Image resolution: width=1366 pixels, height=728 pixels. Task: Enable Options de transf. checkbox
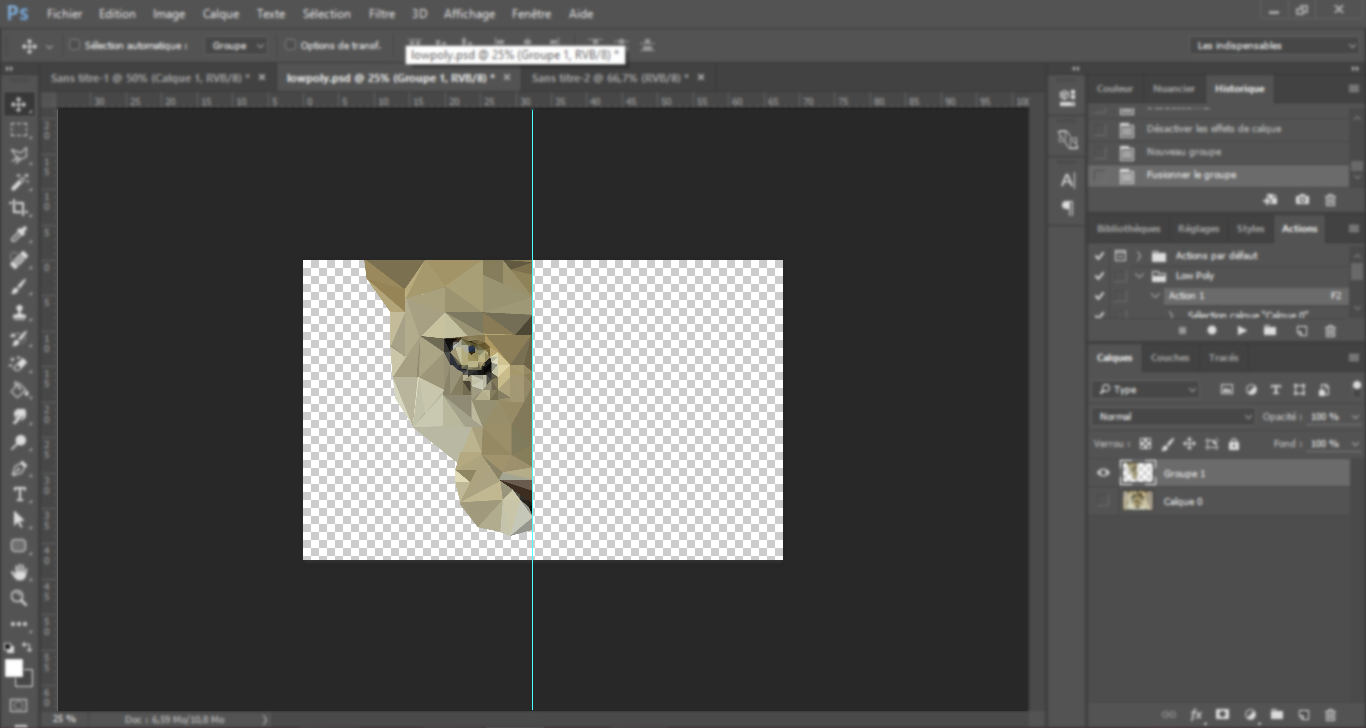pos(290,45)
